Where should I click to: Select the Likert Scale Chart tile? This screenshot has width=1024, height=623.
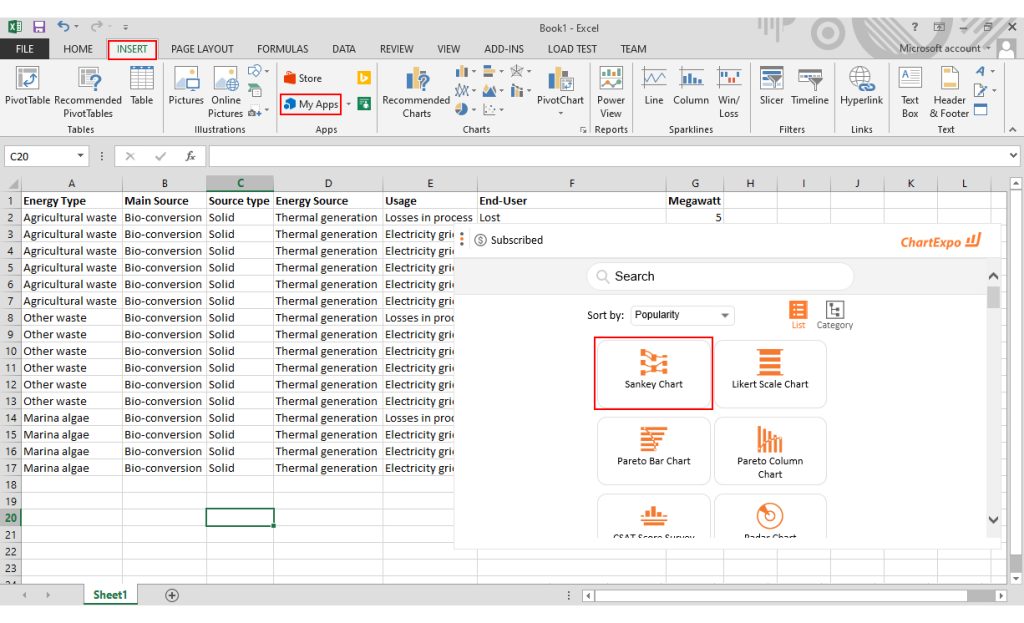[x=770, y=372]
